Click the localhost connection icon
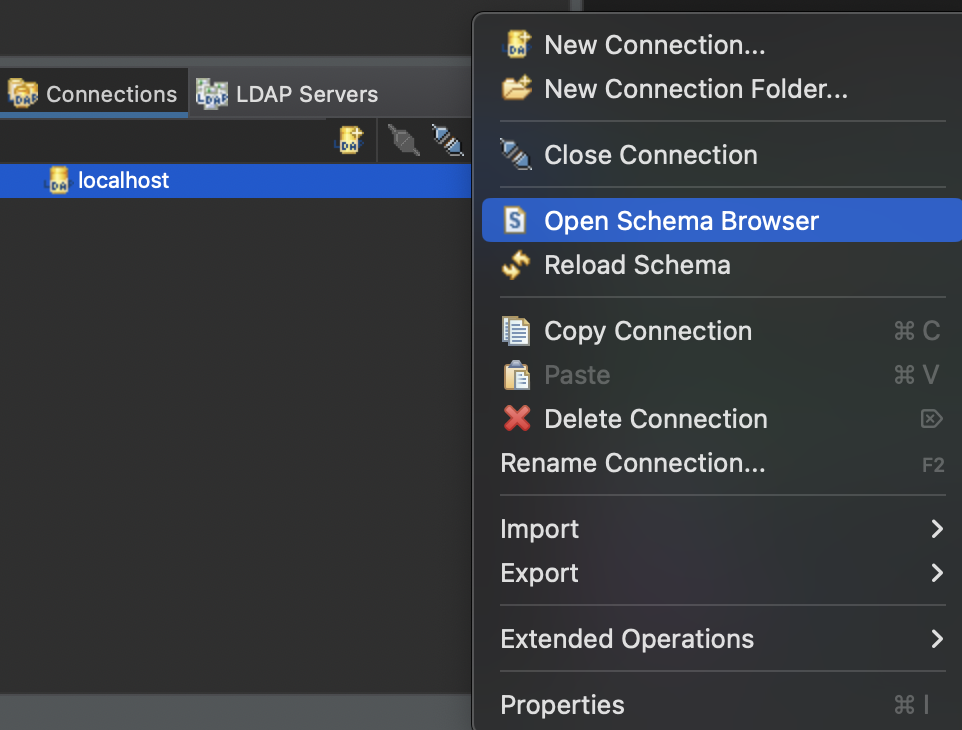Screen dimensions: 962x730 click(x=59, y=181)
